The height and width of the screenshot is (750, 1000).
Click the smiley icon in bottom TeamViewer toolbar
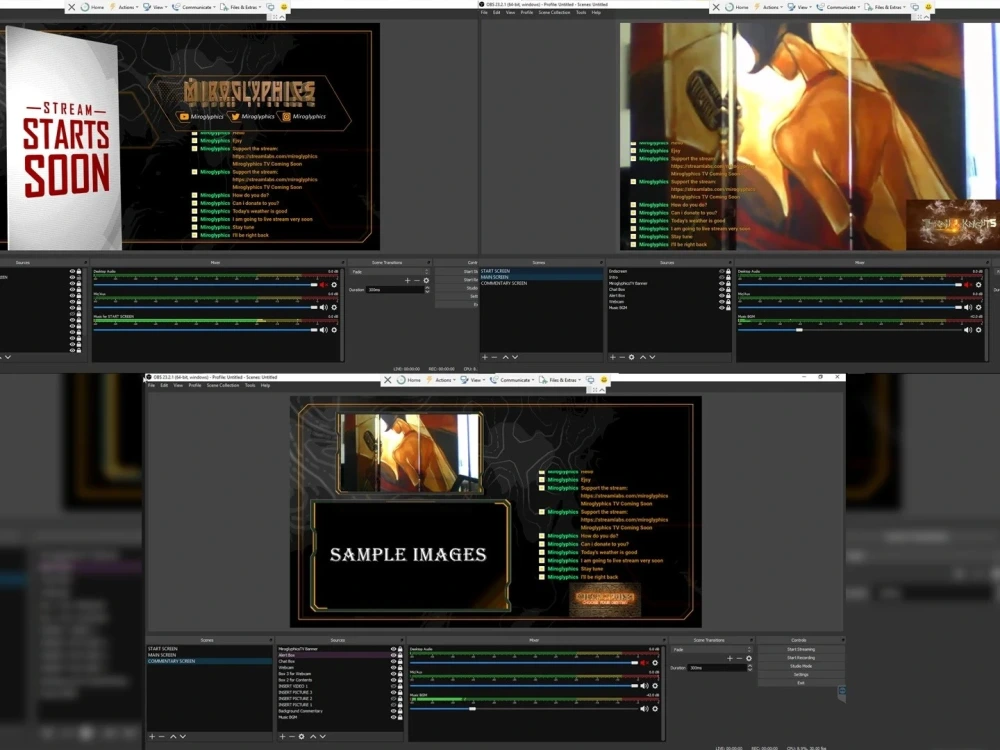coord(604,379)
